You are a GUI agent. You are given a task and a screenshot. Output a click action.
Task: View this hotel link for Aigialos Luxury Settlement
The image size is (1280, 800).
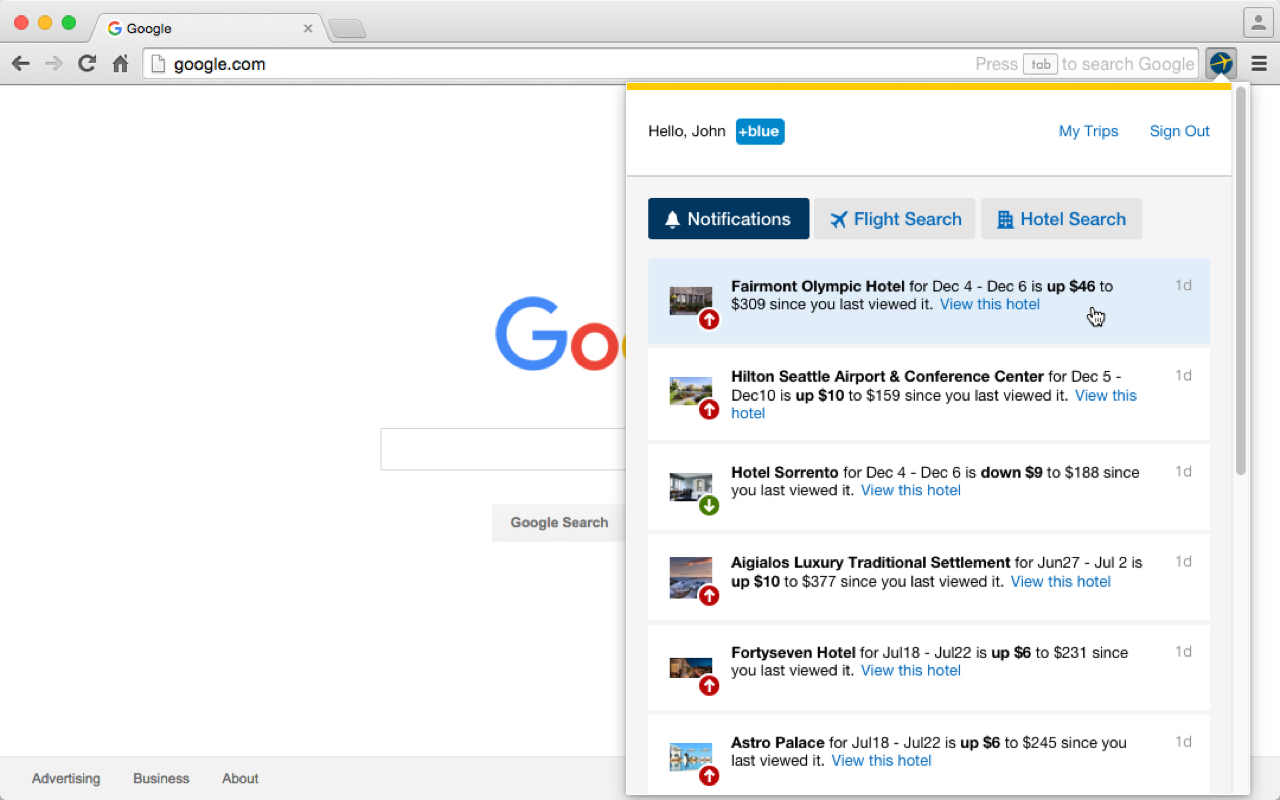pos(1061,581)
